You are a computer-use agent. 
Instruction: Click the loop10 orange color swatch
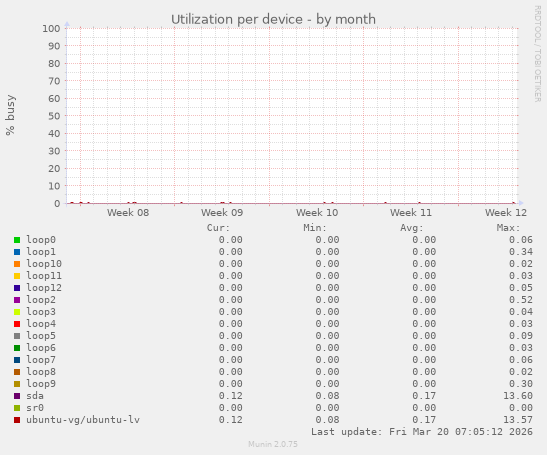point(17,264)
